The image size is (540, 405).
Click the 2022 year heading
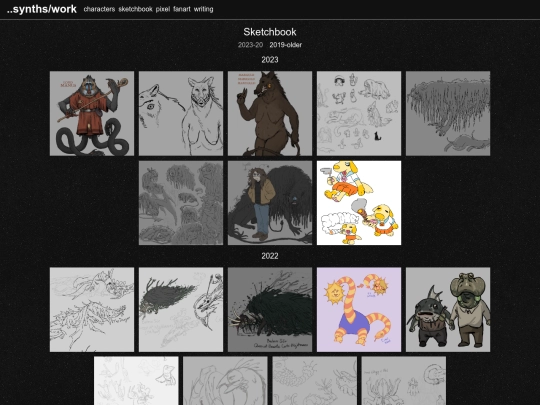click(x=270, y=256)
